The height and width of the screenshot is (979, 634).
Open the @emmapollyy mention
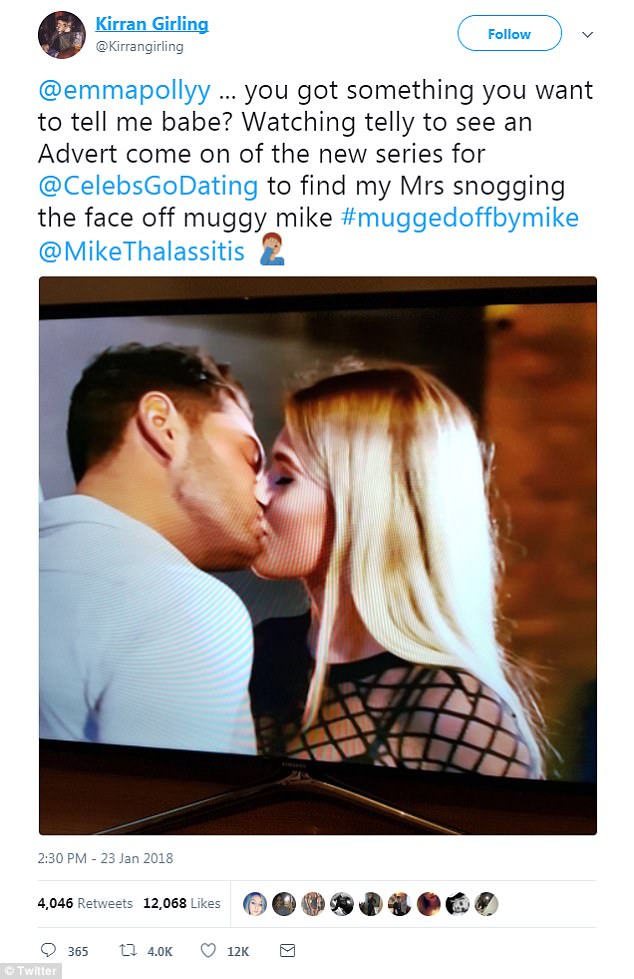click(124, 91)
